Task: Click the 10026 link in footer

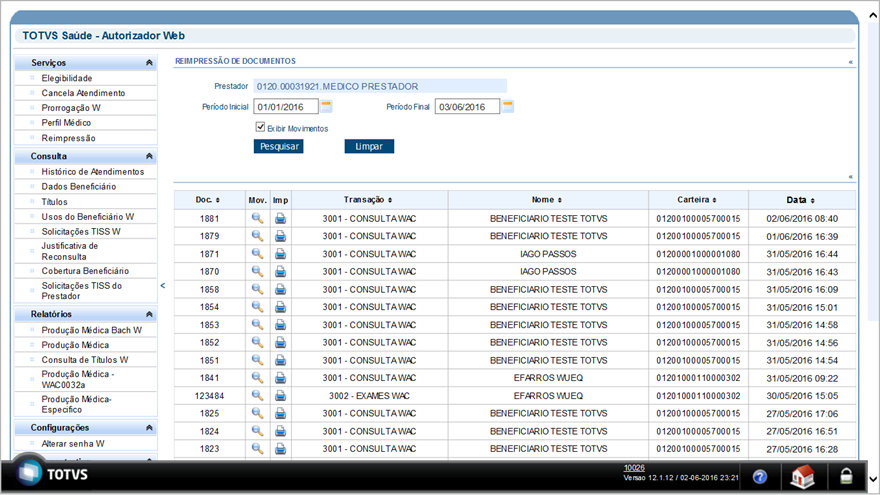Action: click(x=634, y=468)
